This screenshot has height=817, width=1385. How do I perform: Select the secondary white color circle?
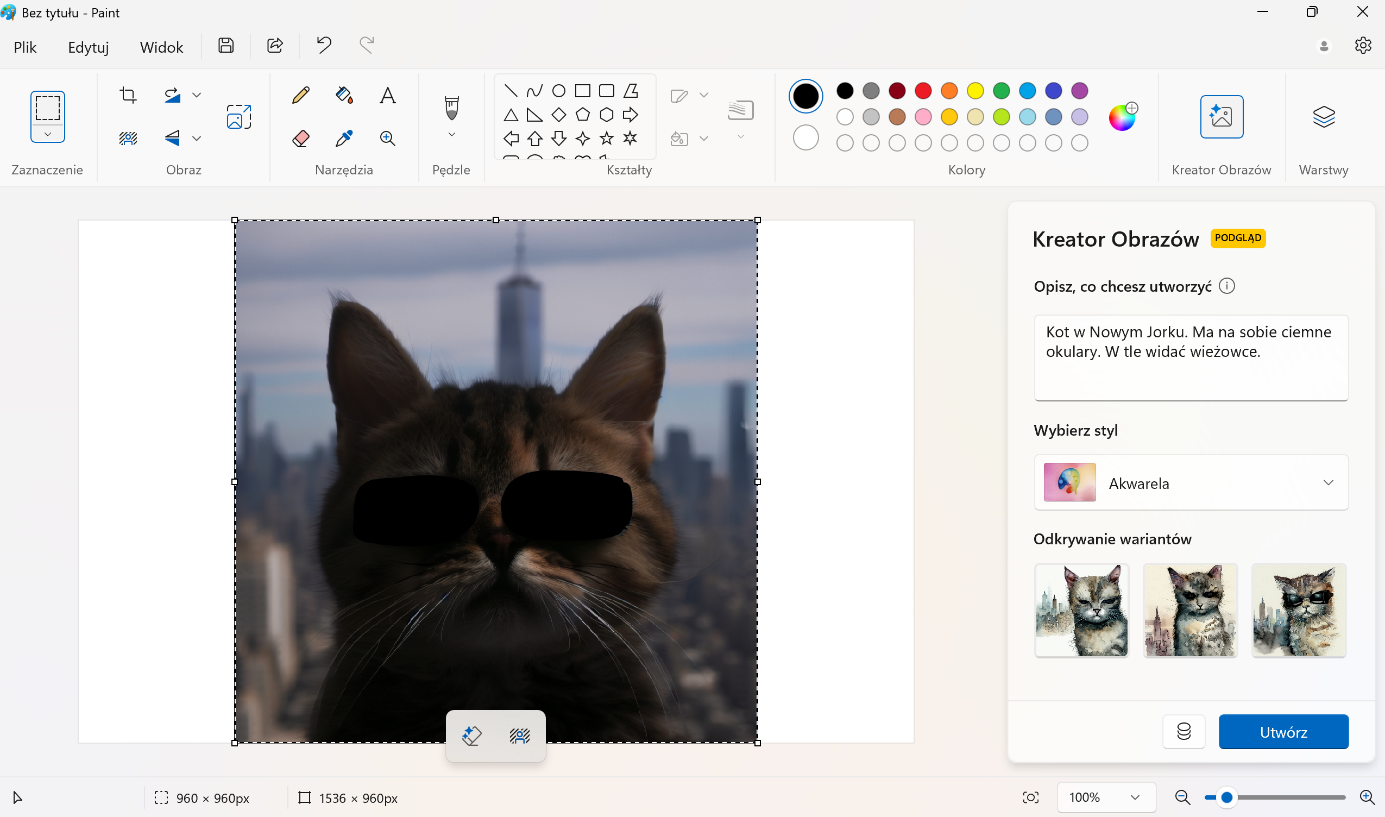click(806, 138)
